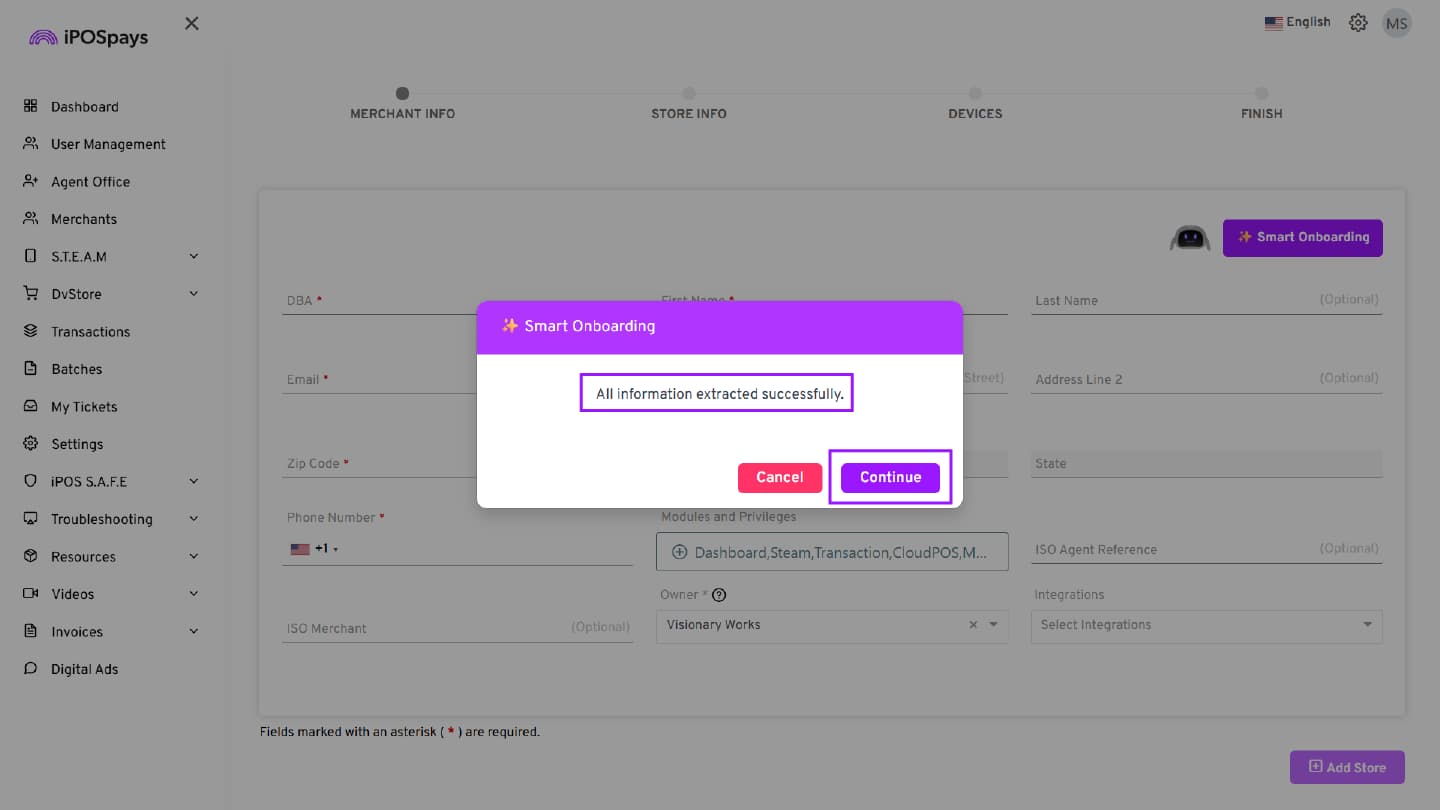Viewport: 1440px width, 810px height.
Task: Open phone country code selector
Action: (x=314, y=549)
